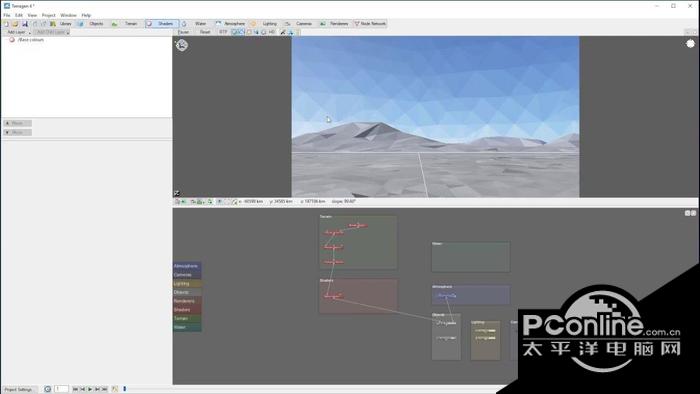700x394 pixels.
Task: Go to the last frame
Action: pyautogui.click(x=104, y=389)
